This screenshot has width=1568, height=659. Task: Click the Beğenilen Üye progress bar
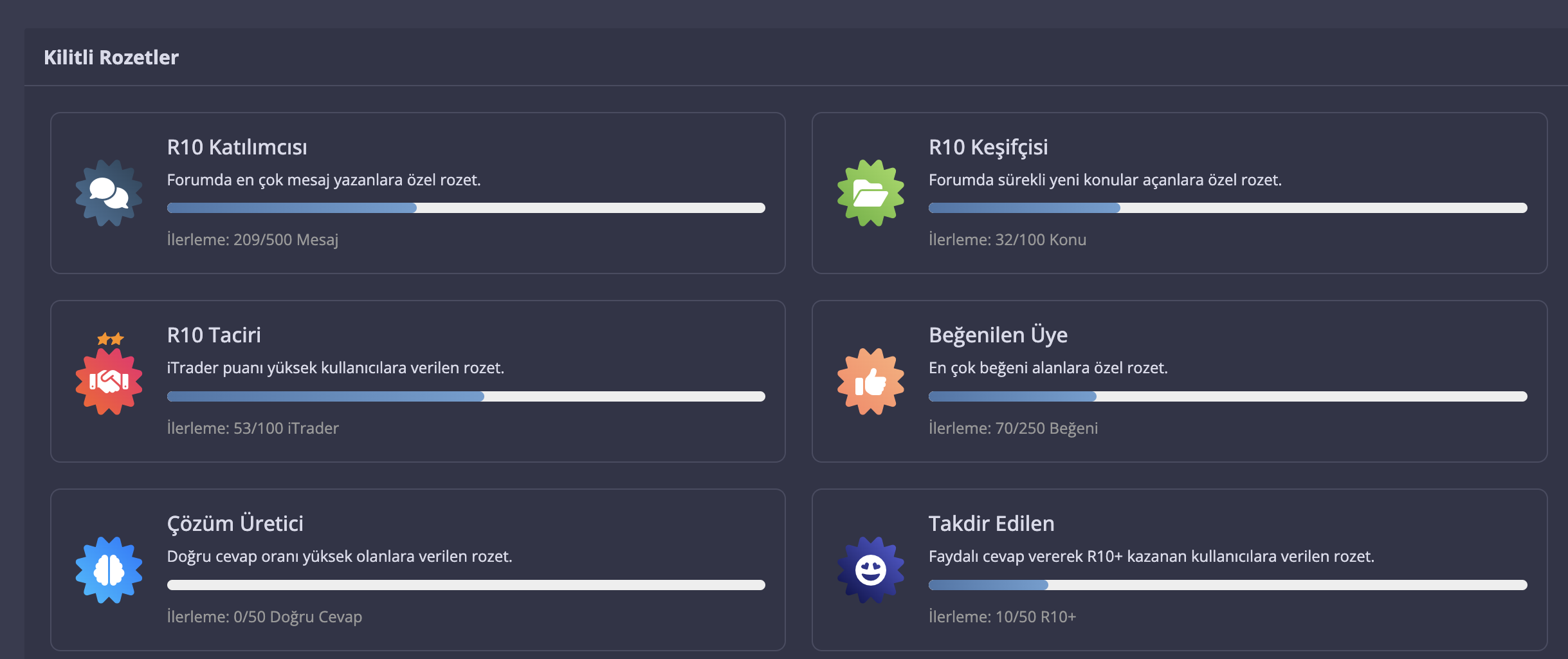(1228, 396)
